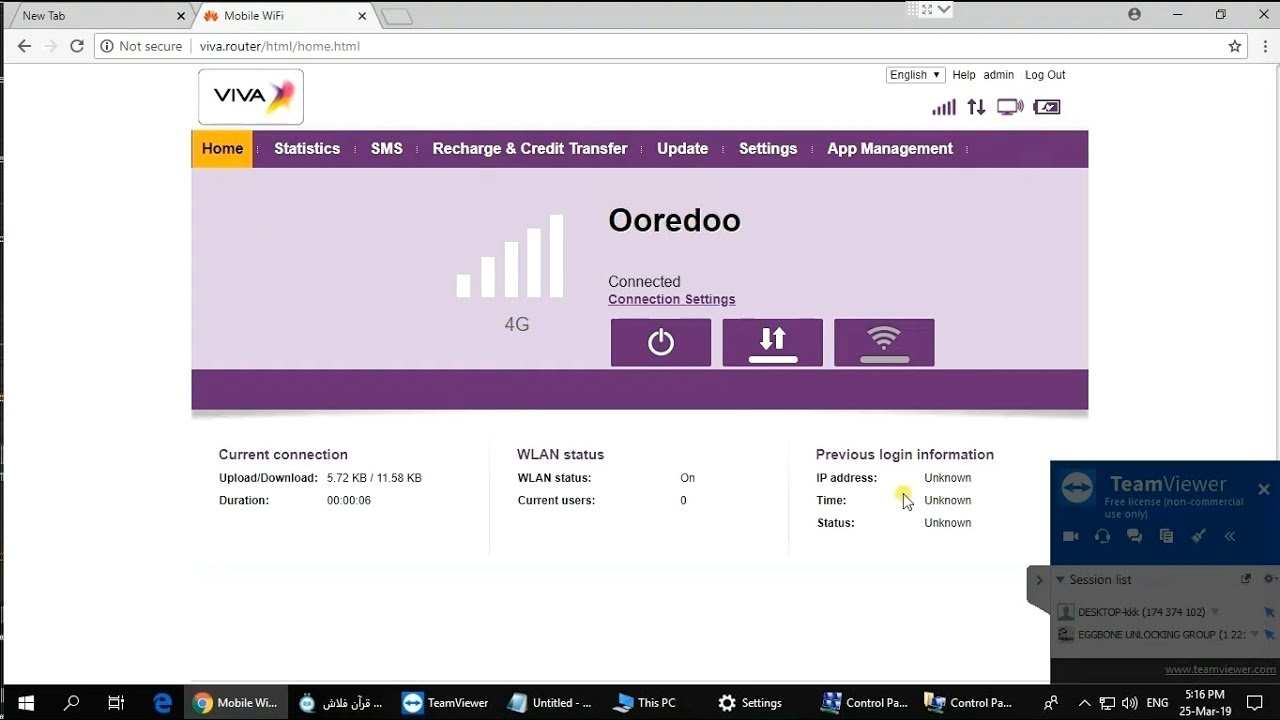Switch to TeamViewer taskbar item
The width and height of the screenshot is (1280, 720).
pyautogui.click(x=445, y=703)
